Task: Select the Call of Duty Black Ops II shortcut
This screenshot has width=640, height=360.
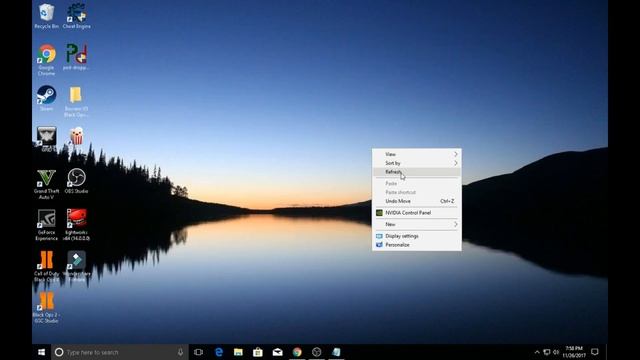Action: tap(47, 266)
